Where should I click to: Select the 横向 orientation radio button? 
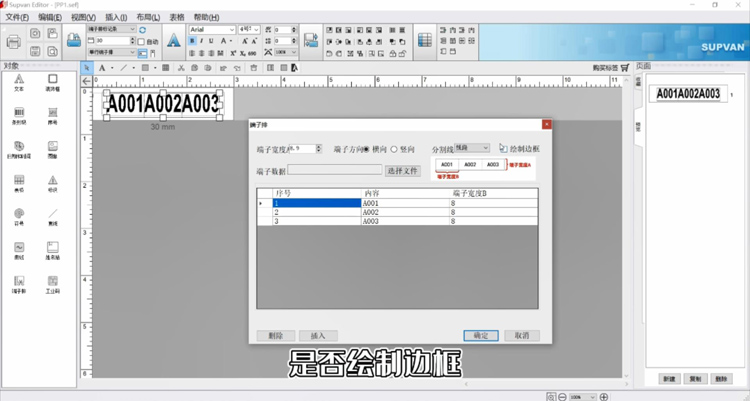(366, 148)
